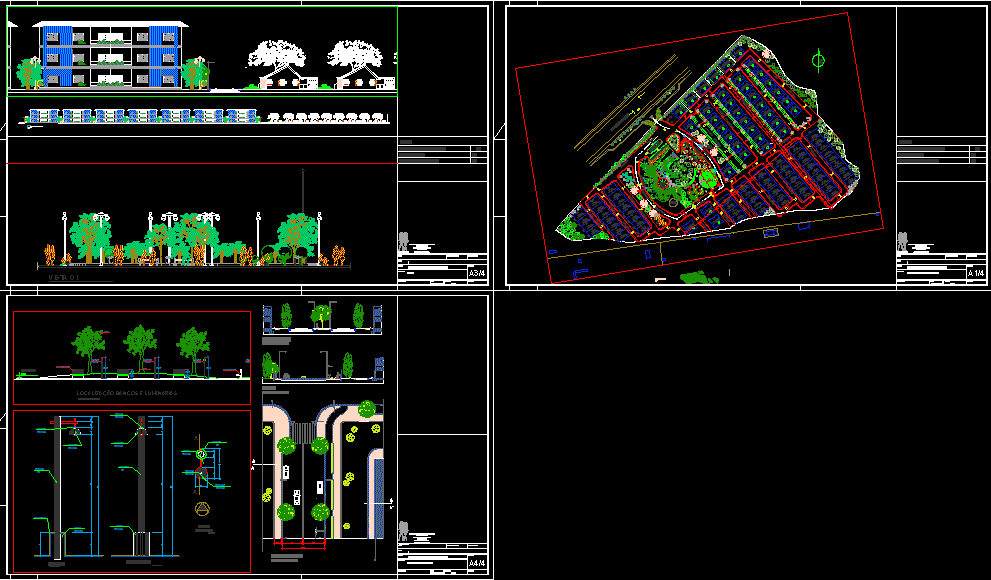Click the green north arrow symbol

pyautogui.click(x=819, y=61)
